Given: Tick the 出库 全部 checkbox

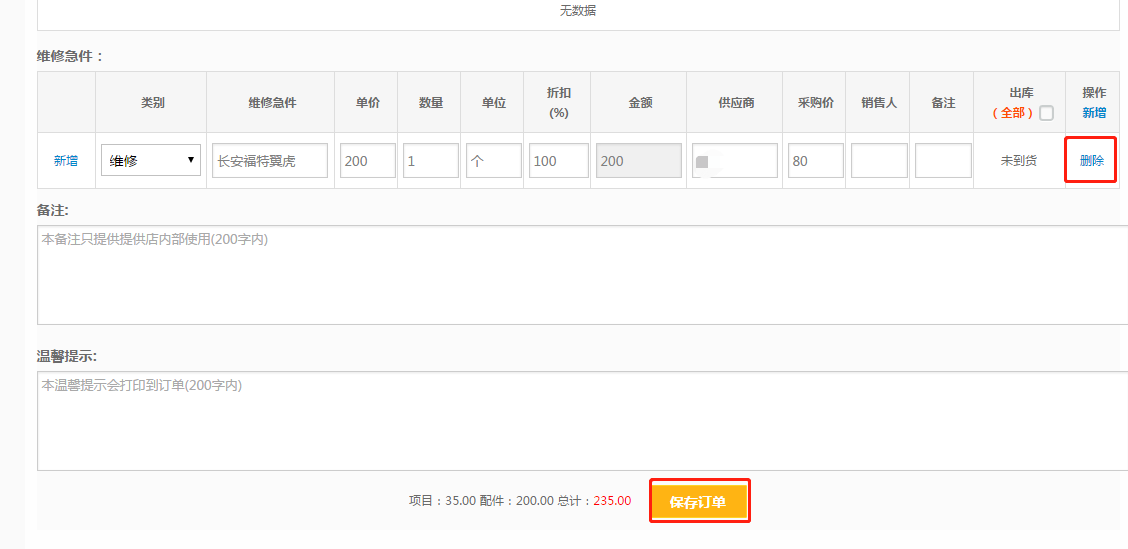Looking at the screenshot, I should point(1046,113).
